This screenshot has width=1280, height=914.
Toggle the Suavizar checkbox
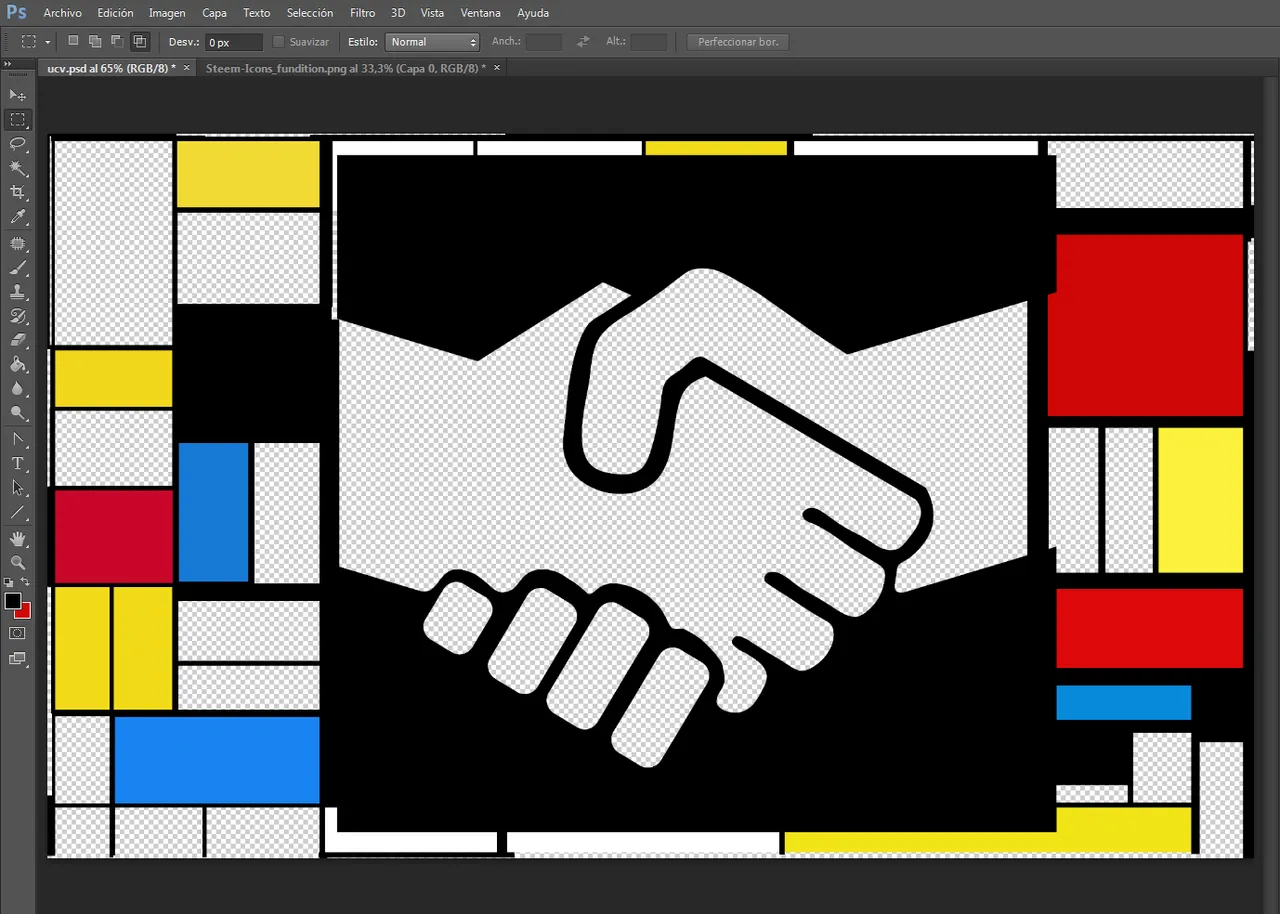click(x=279, y=42)
